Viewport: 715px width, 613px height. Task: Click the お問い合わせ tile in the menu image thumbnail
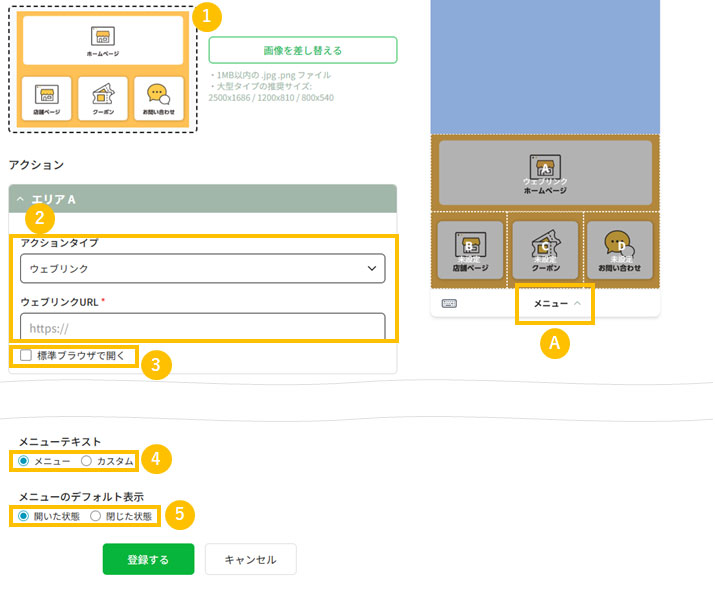(x=159, y=99)
